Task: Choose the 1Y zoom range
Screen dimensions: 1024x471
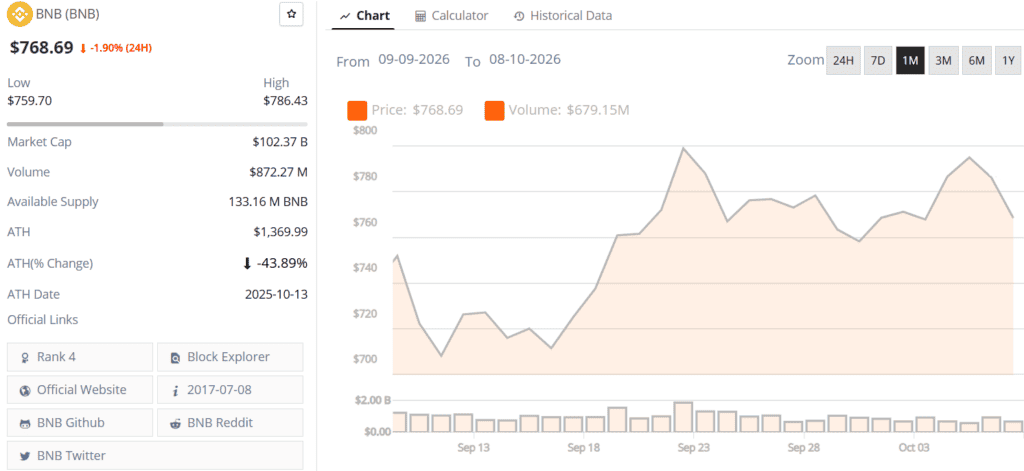Action: (x=1008, y=60)
